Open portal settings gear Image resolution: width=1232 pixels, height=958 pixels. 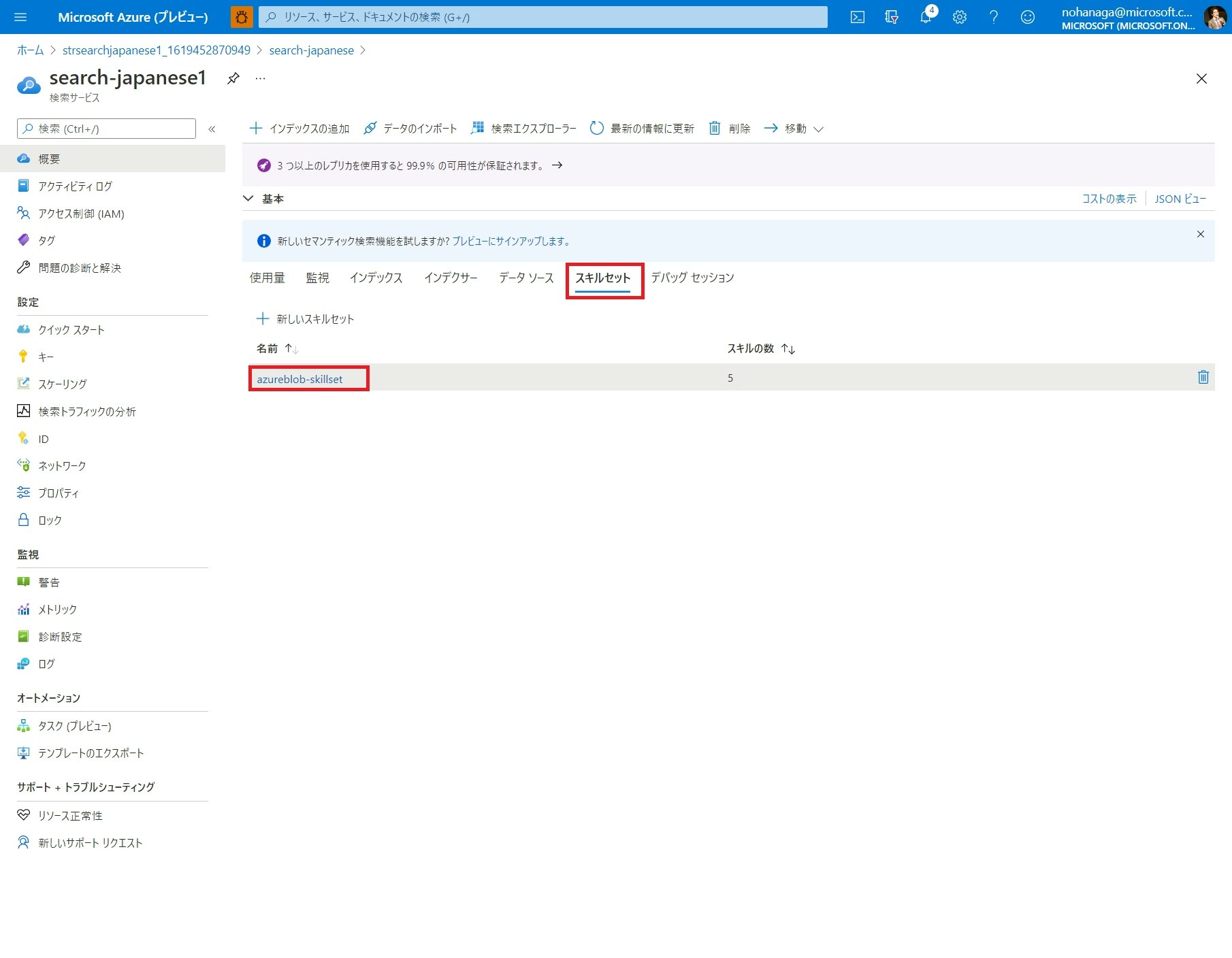point(960,17)
